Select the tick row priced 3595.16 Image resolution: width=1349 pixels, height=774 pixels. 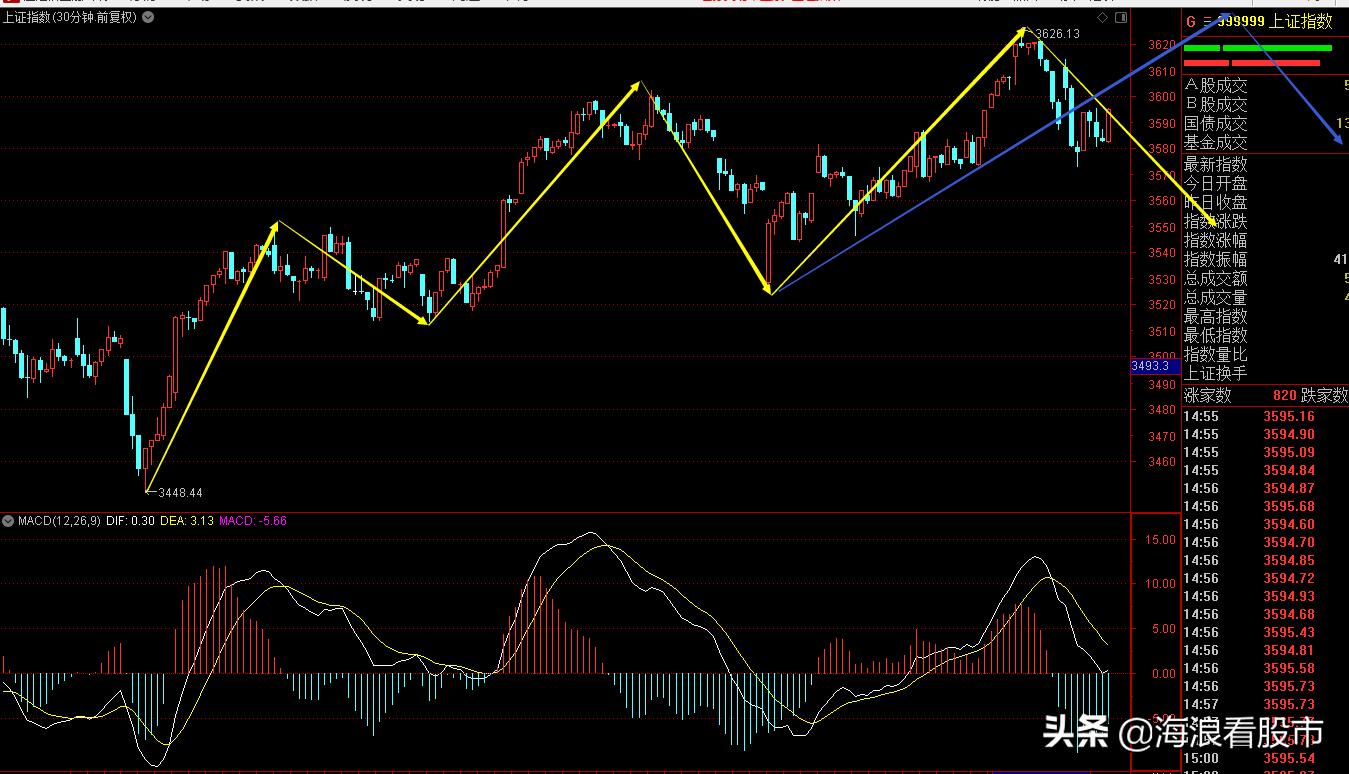pyautogui.click(x=1266, y=416)
